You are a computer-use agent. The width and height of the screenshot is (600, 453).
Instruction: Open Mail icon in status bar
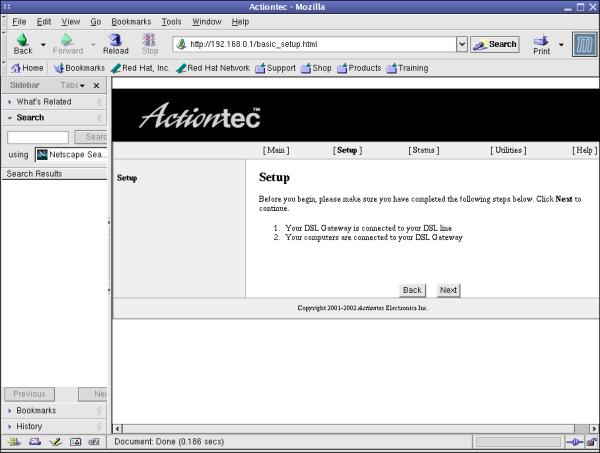34,442
